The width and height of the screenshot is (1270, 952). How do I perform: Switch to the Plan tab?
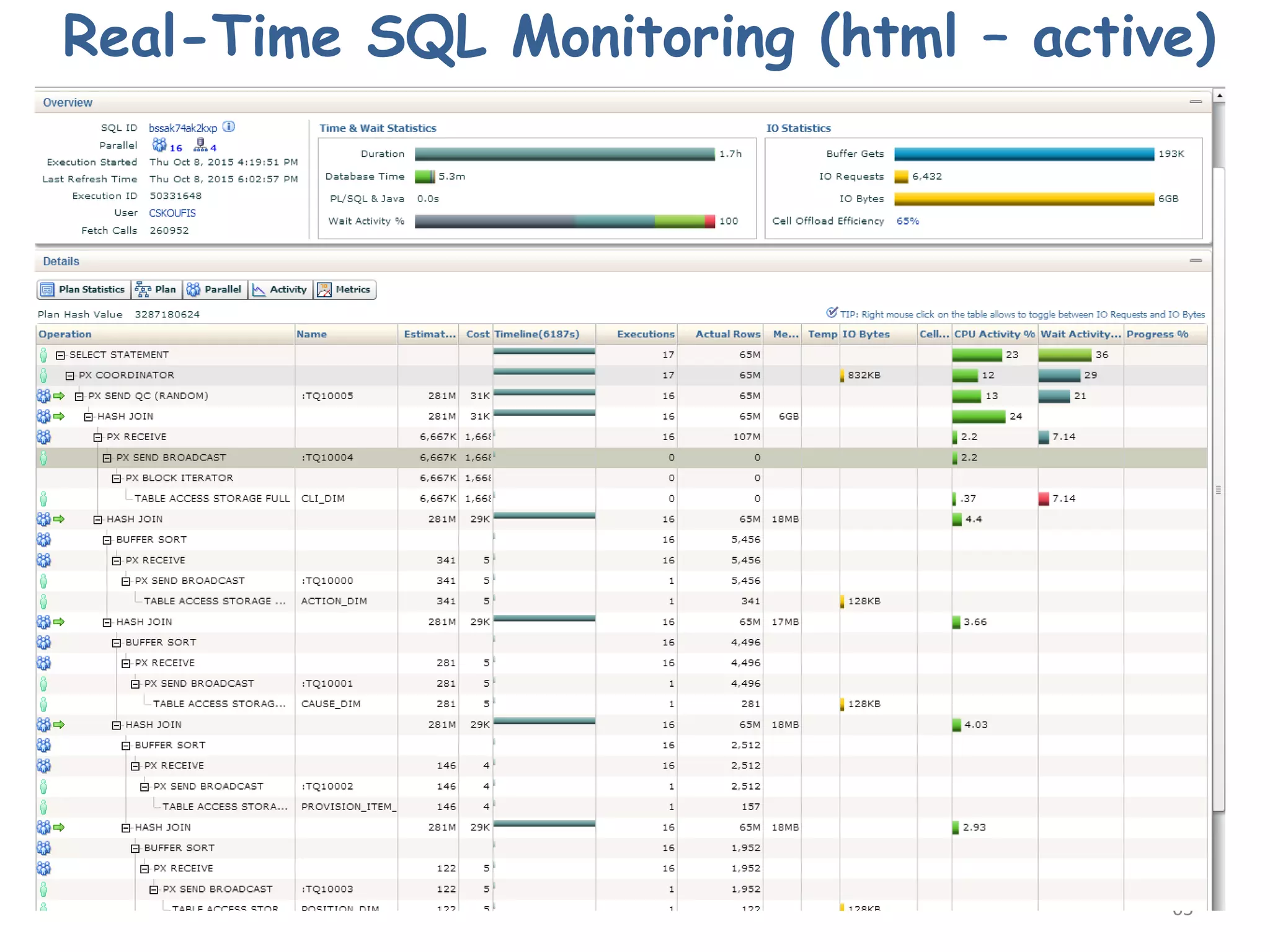coord(156,289)
